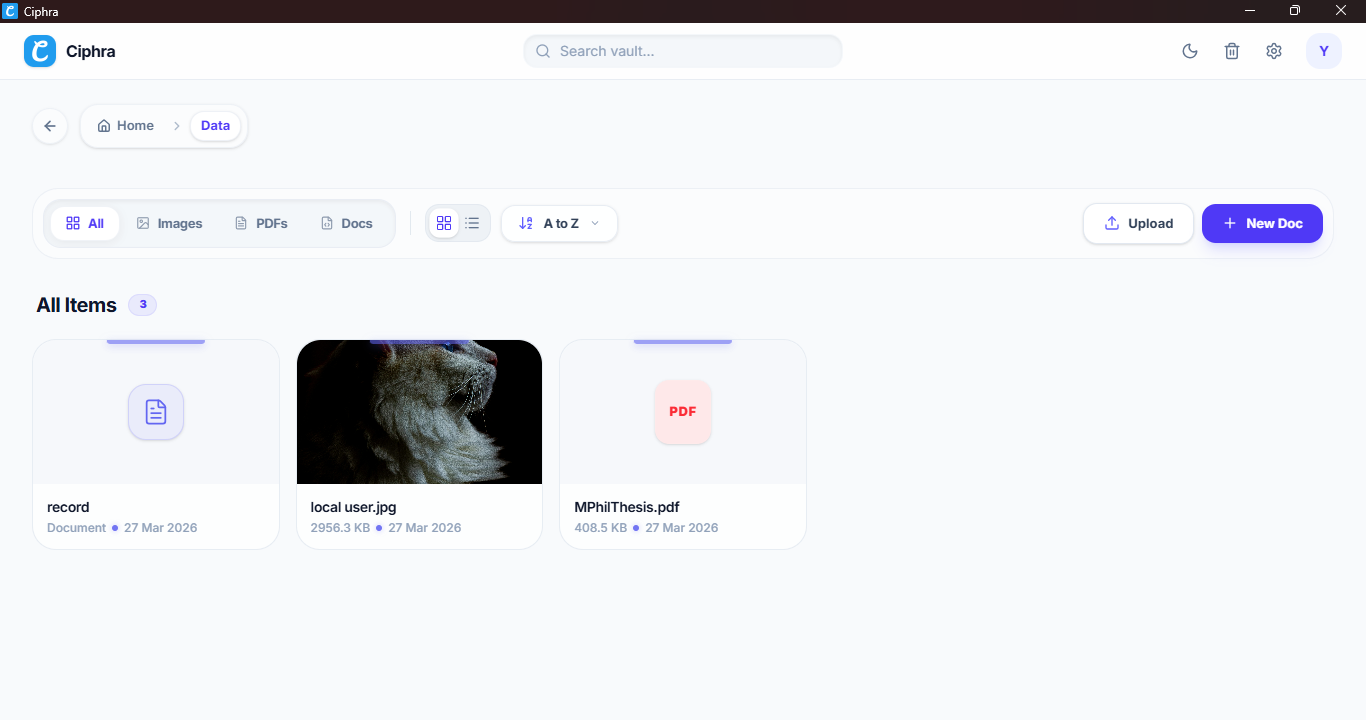Viewport: 1366px width, 720px height.
Task: Create a file with New Doc button
Action: pyautogui.click(x=1262, y=223)
